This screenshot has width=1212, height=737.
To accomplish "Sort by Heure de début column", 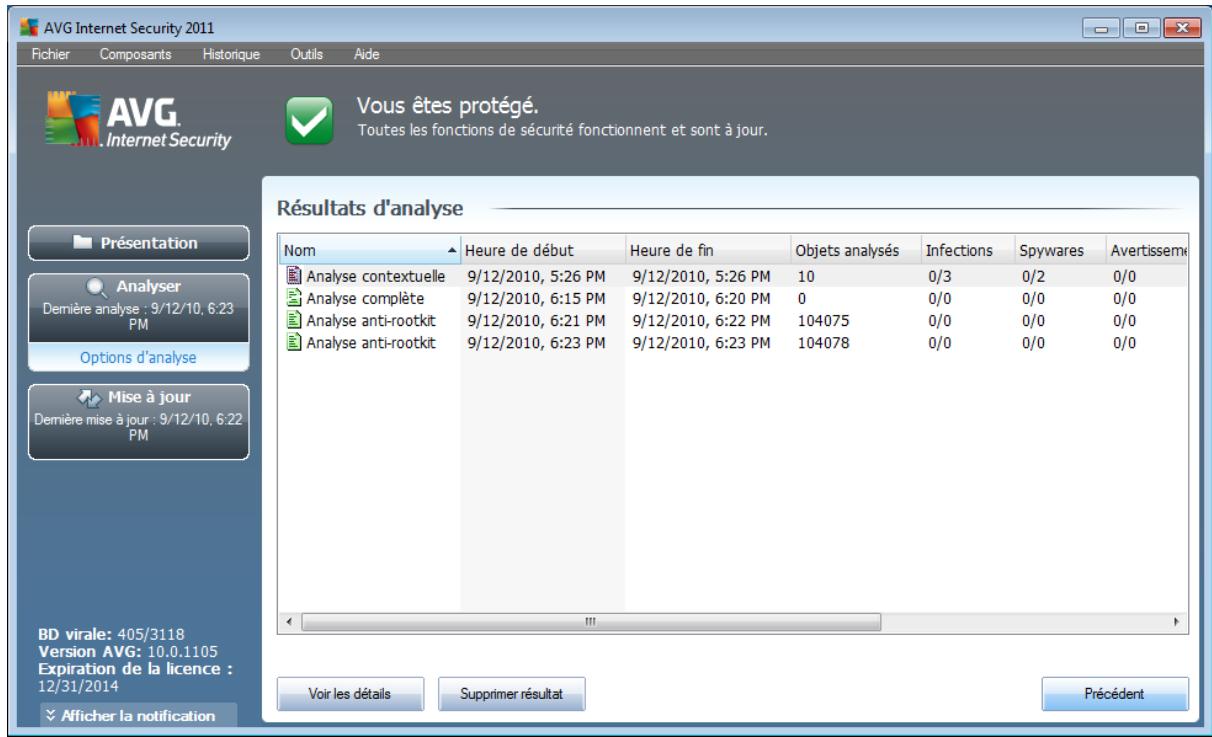I will tap(542, 250).
